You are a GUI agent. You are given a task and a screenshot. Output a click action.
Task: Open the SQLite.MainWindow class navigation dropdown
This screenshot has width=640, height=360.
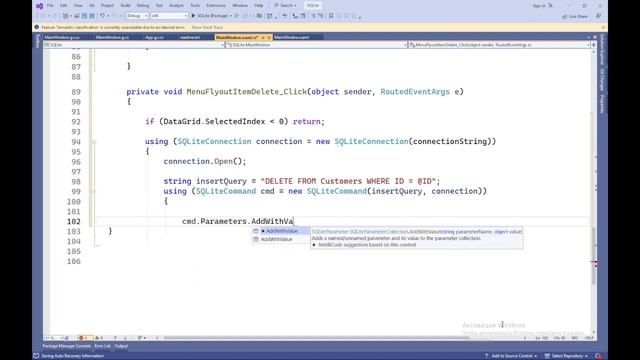coord(316,45)
